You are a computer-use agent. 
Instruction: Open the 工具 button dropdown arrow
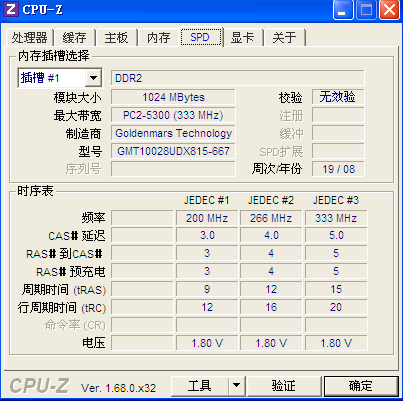tap(237, 386)
